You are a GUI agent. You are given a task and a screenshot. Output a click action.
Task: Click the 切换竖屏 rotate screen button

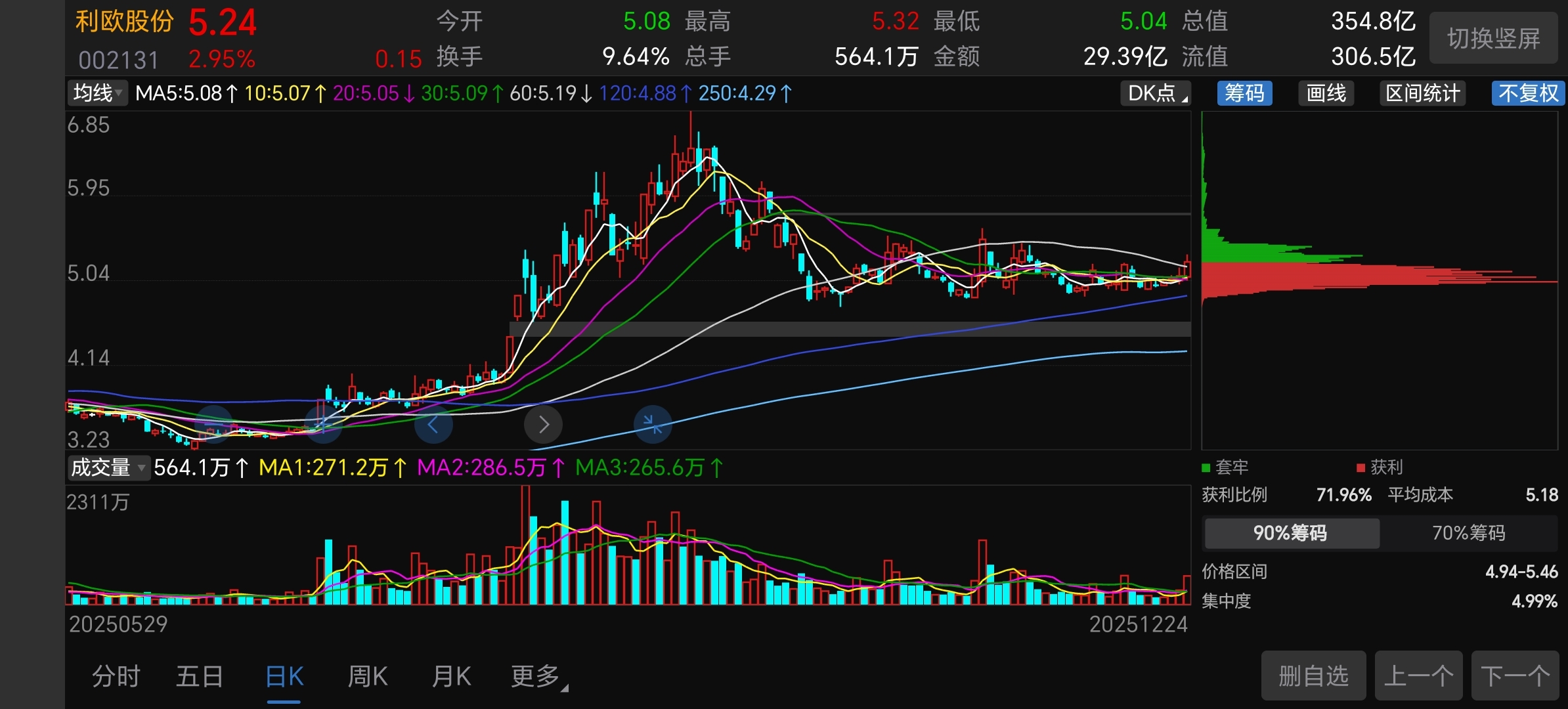1493,39
